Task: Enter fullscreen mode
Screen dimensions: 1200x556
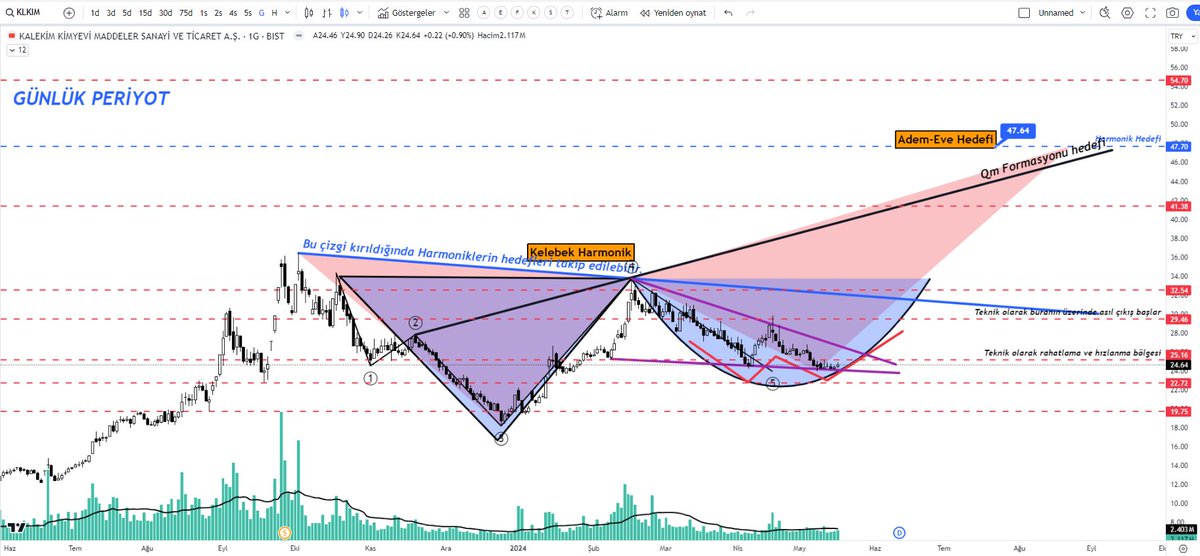Action: (x=1150, y=13)
